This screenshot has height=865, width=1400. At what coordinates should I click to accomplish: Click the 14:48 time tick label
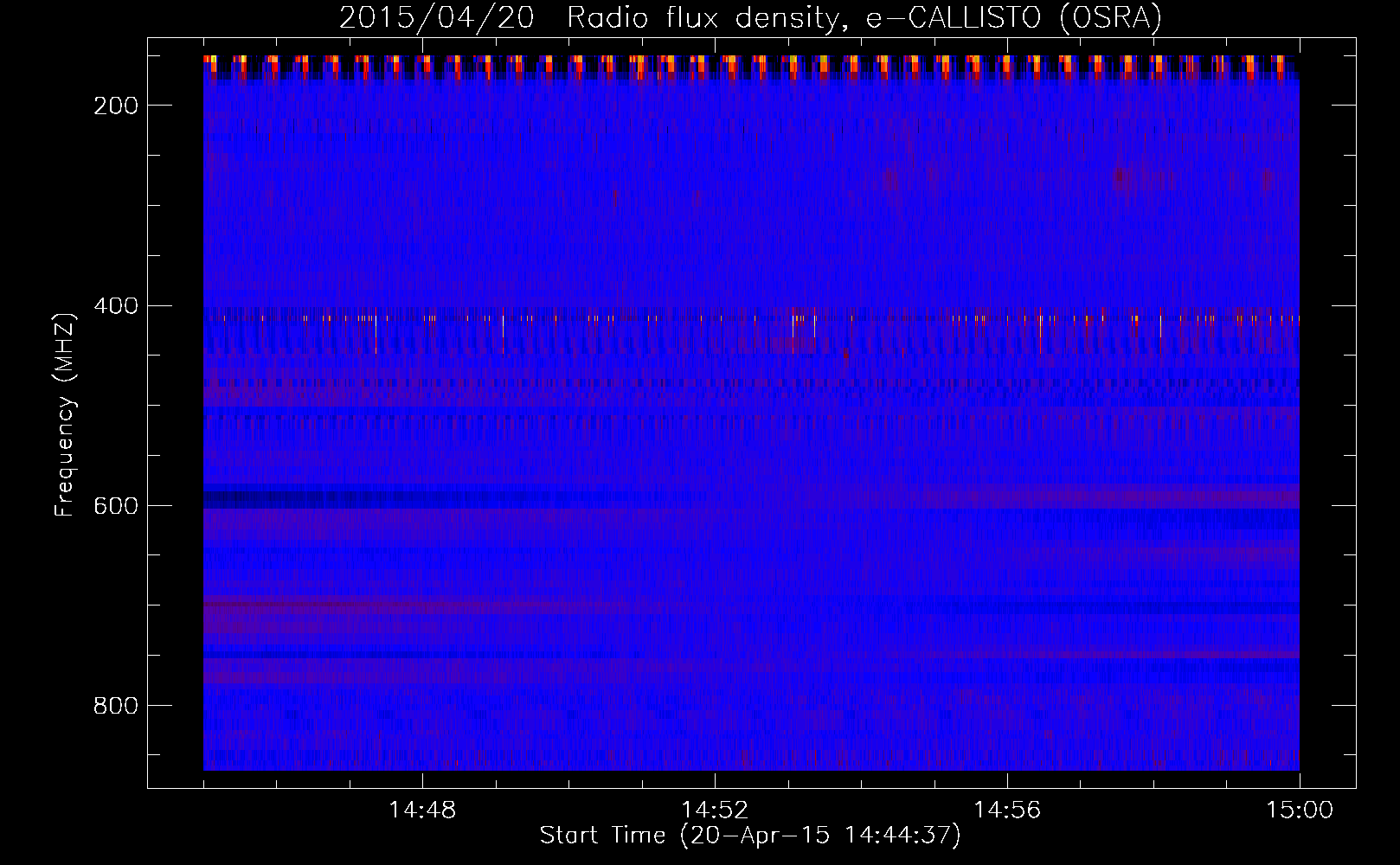click(x=422, y=811)
